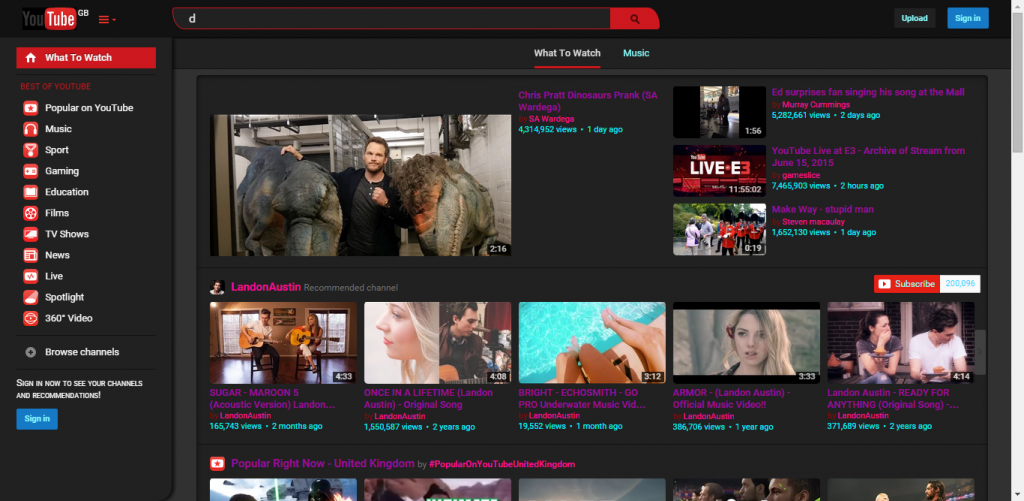Click the Browse channels plus icon

coord(30,352)
